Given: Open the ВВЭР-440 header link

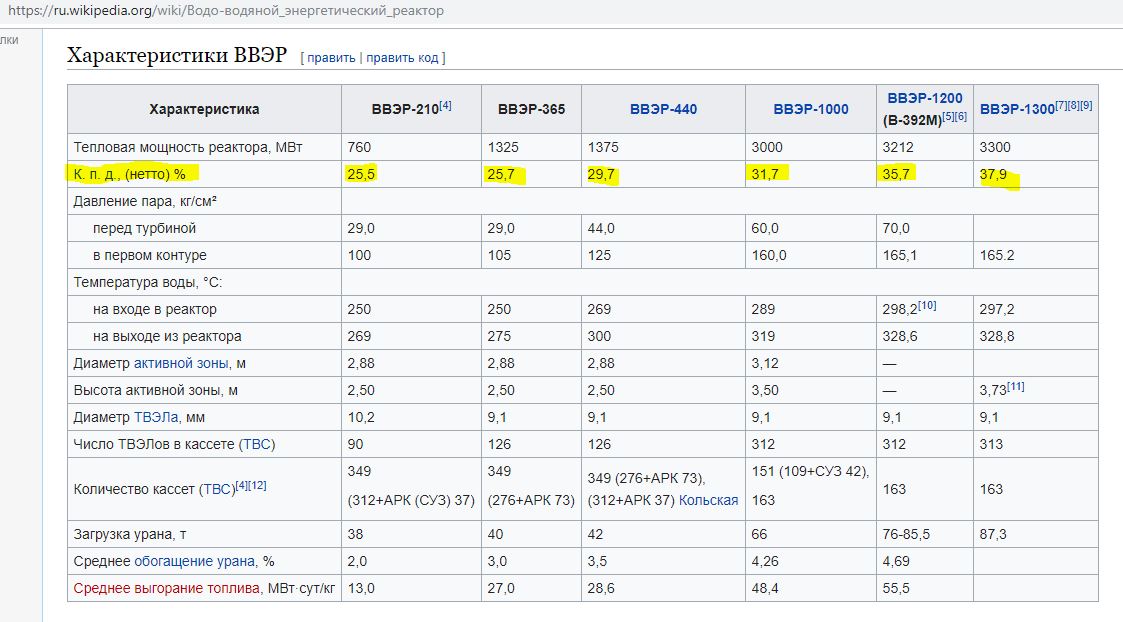Looking at the screenshot, I should pyautogui.click(x=663, y=109).
